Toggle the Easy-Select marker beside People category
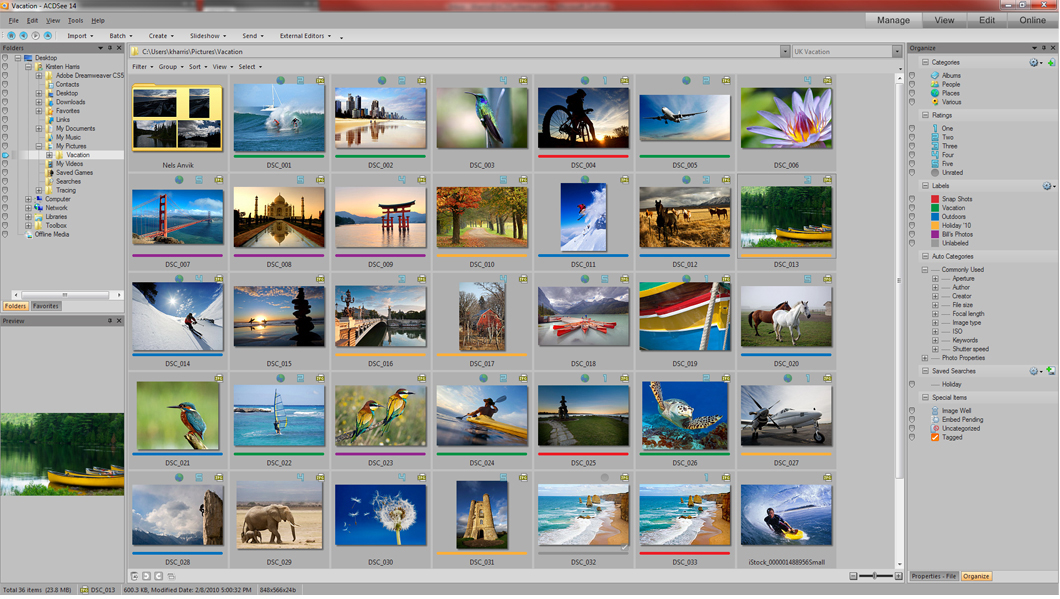Viewport: 1060px width, 599px height. coord(912,85)
